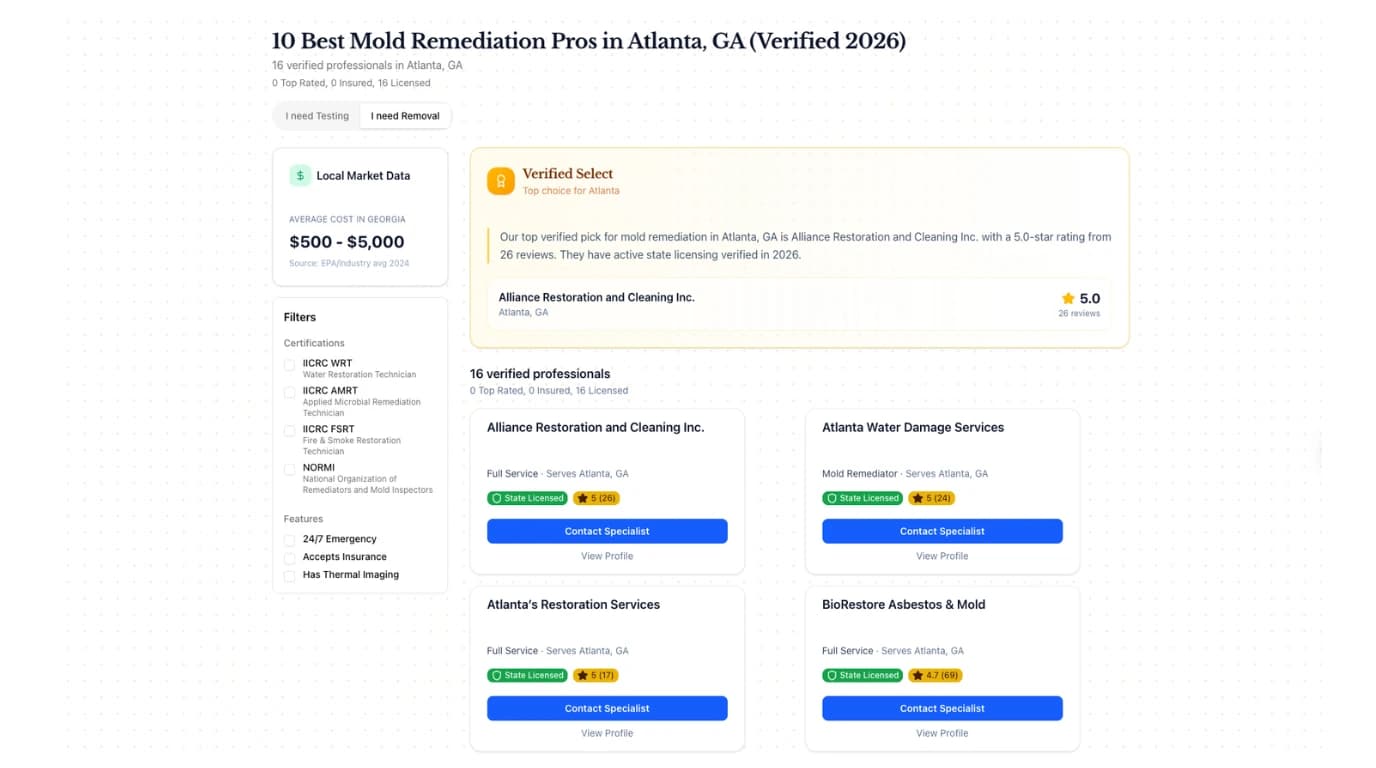Click the 4.7 star badge on BioRestore Asbestos & Mold

934,675
